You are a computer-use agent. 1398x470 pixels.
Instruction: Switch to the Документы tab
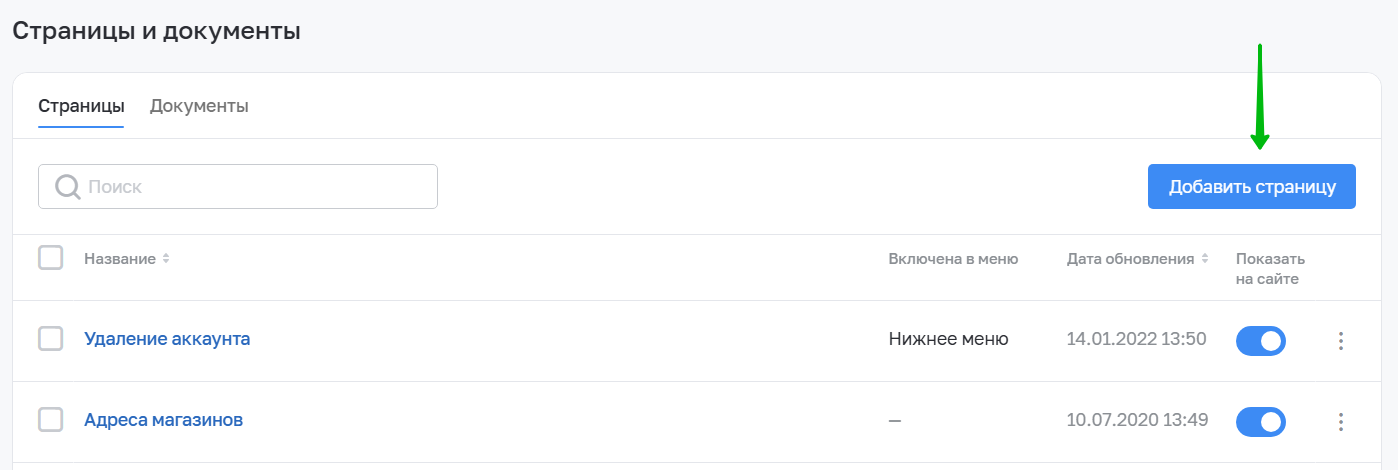[199, 106]
